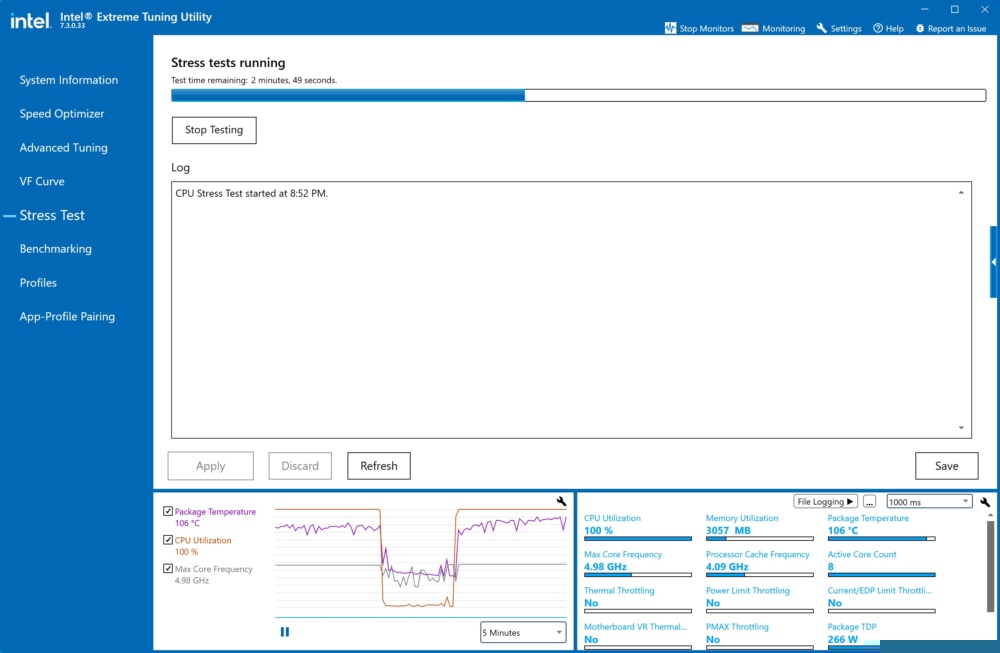Click the Stop Monitors waveform icon
The image size is (1000, 653).
(x=670, y=28)
